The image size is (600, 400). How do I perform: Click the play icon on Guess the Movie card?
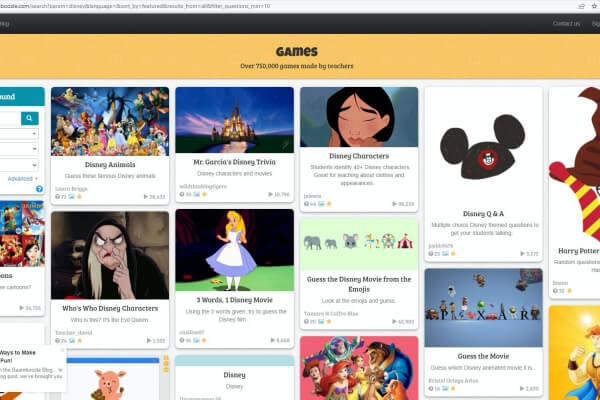[x=522, y=389]
